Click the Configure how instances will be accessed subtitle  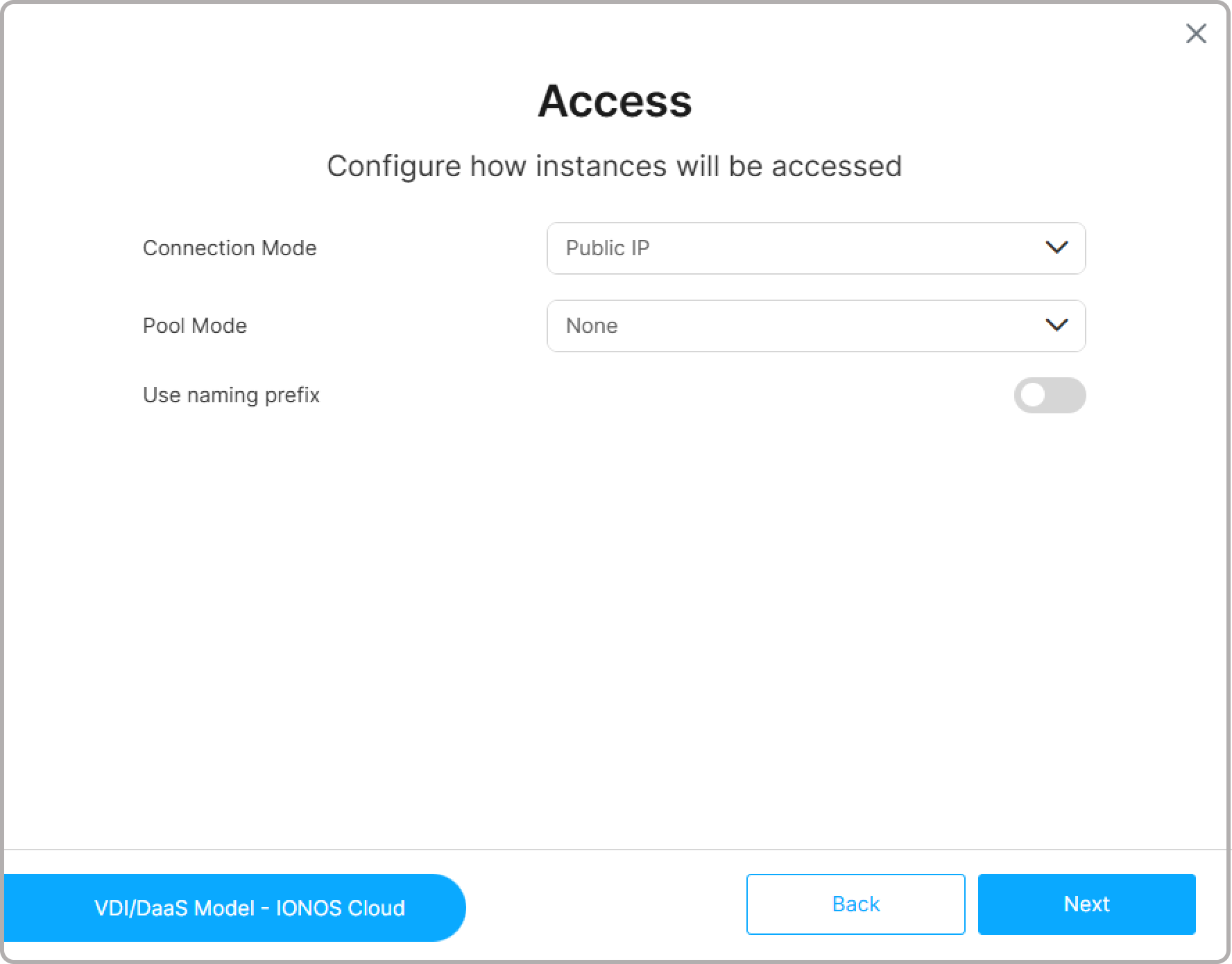614,166
